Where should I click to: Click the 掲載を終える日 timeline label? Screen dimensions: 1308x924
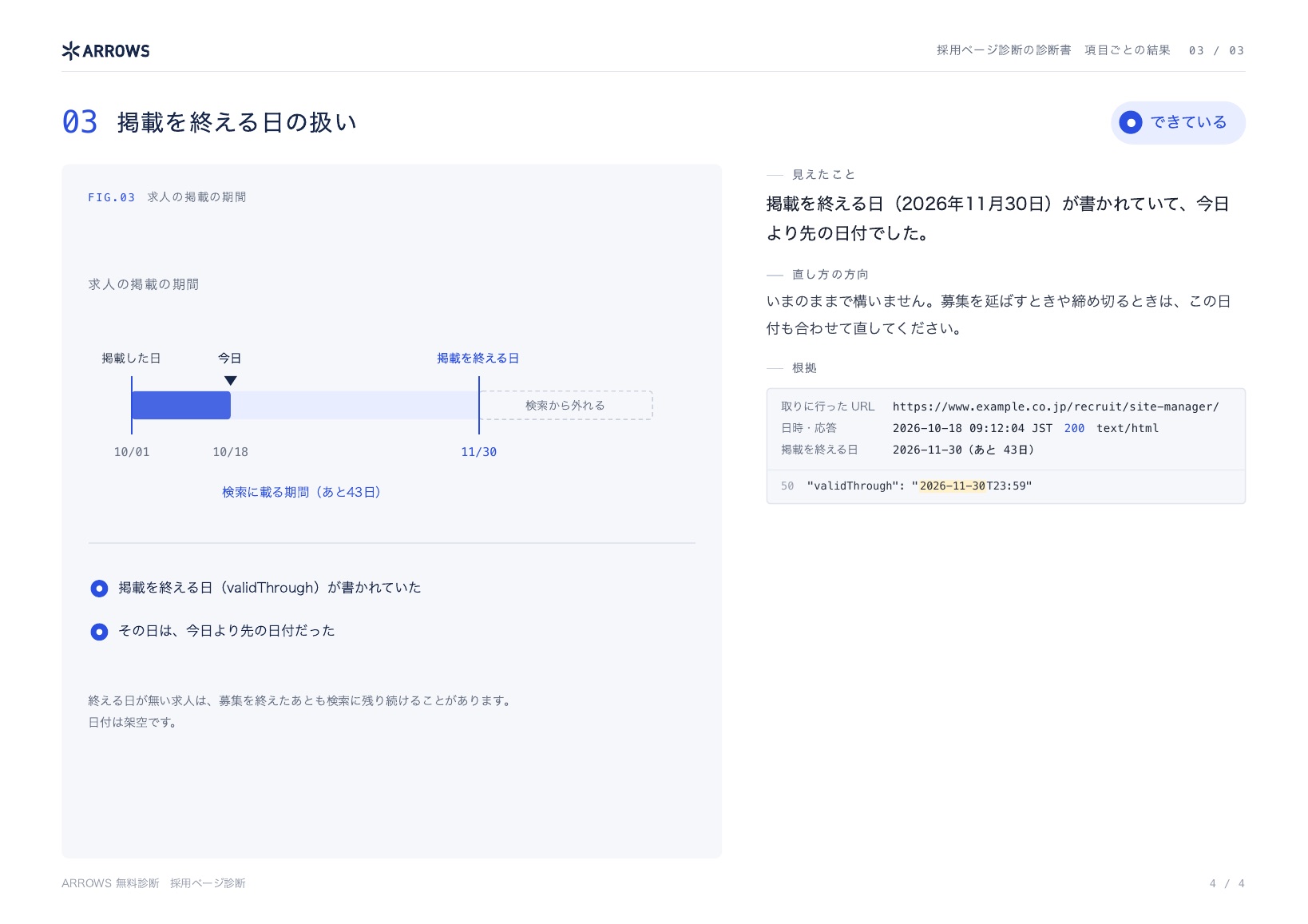click(x=478, y=359)
